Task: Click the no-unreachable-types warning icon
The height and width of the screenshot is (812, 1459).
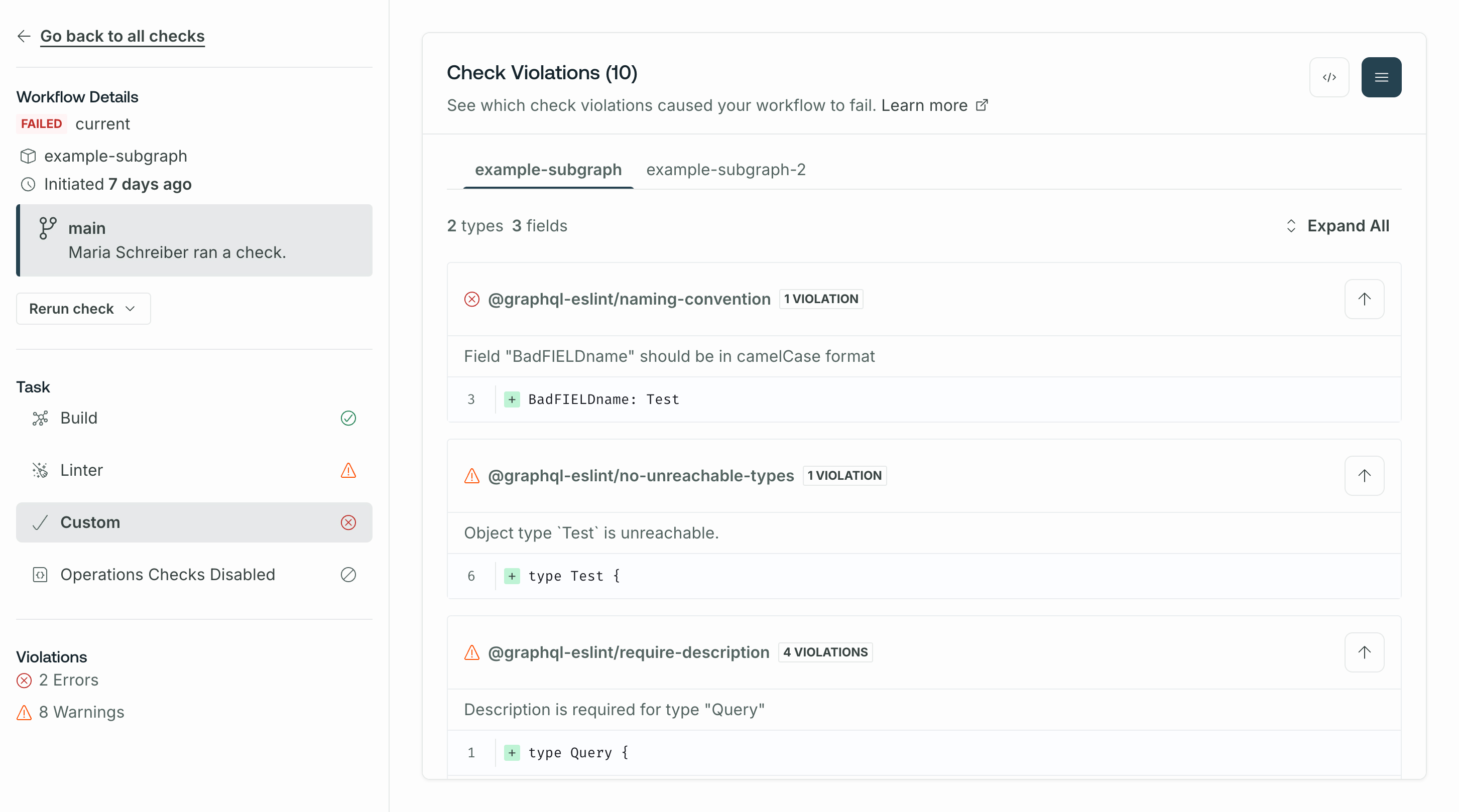Action: [x=471, y=475]
